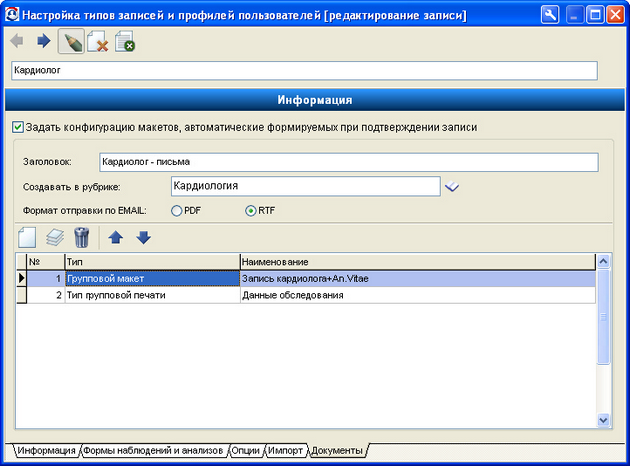Select the RTF email format option
This screenshot has height=466, width=630.
coord(250,211)
